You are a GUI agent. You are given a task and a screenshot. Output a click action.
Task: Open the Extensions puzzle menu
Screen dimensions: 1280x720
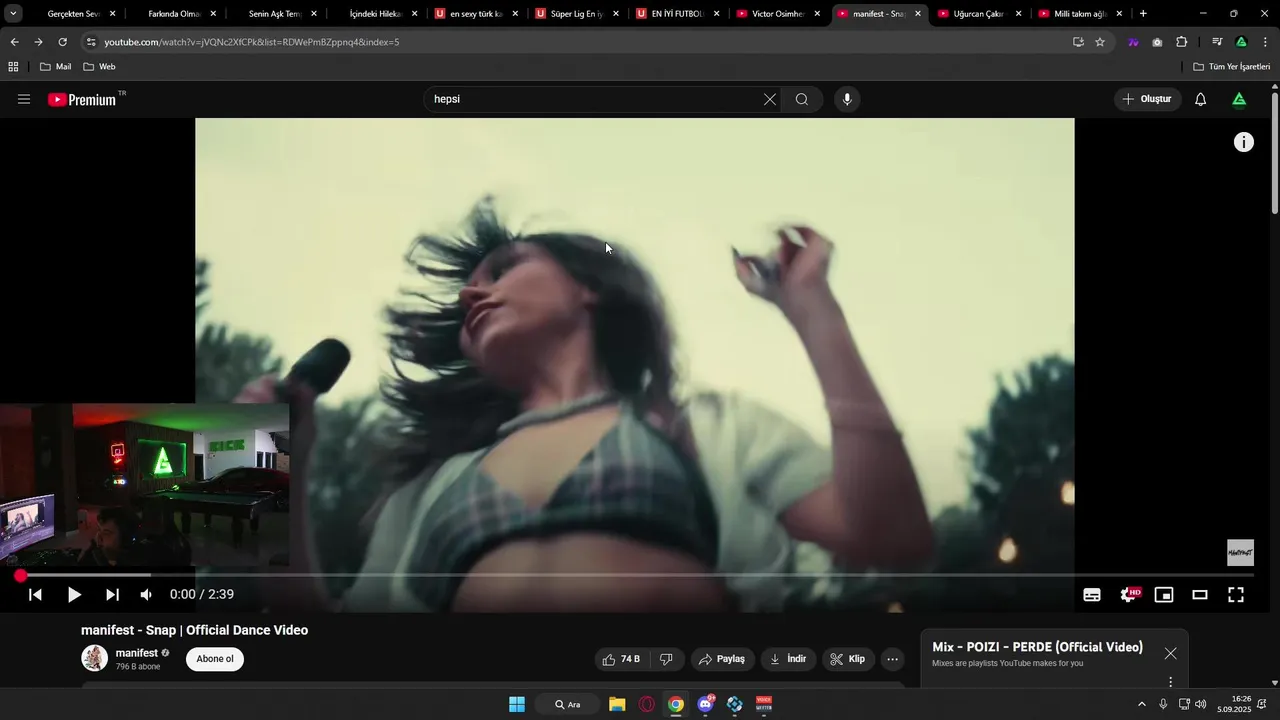(1181, 42)
